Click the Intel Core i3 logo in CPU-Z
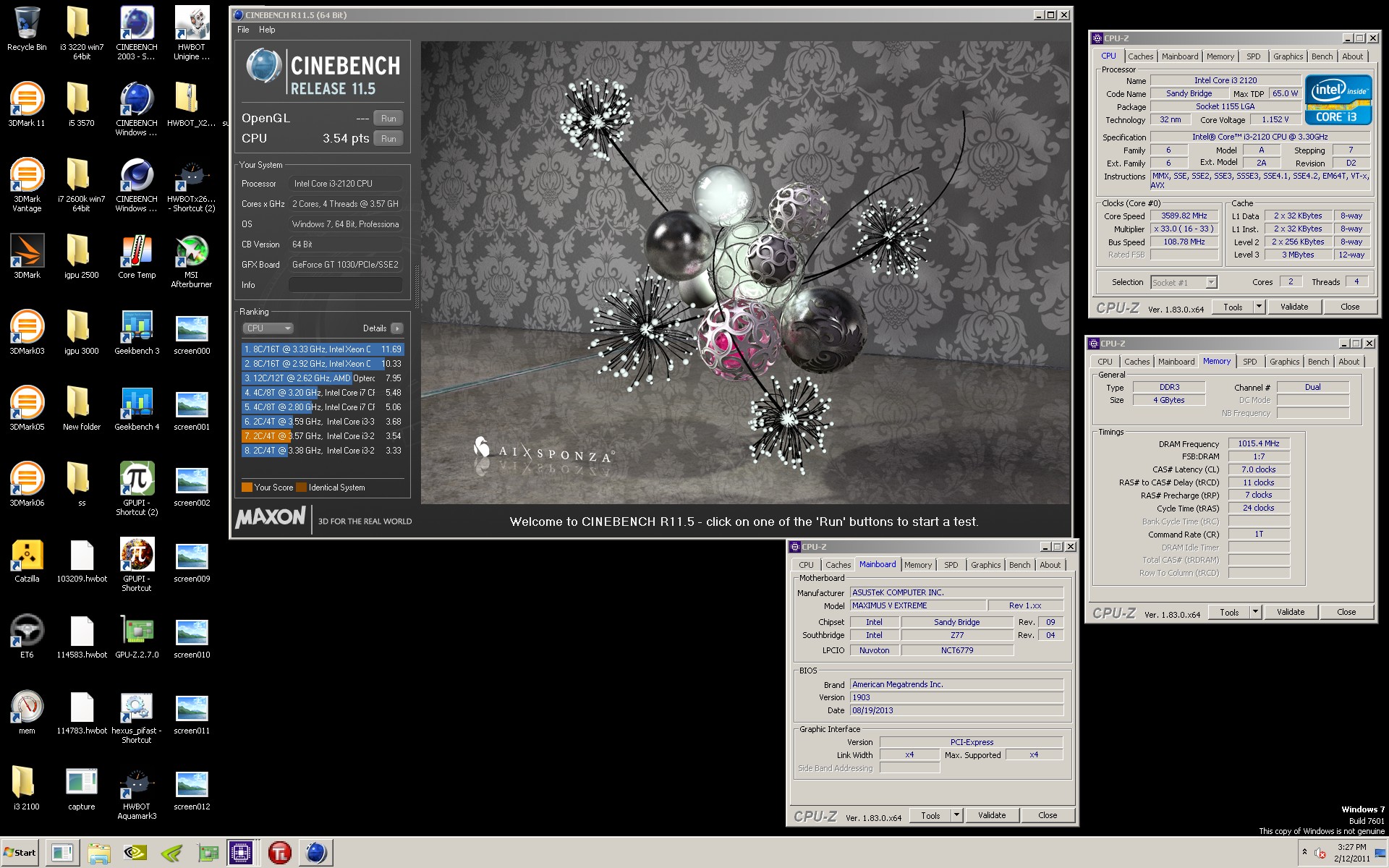Viewport: 1389px width, 868px height. pyautogui.click(x=1338, y=100)
